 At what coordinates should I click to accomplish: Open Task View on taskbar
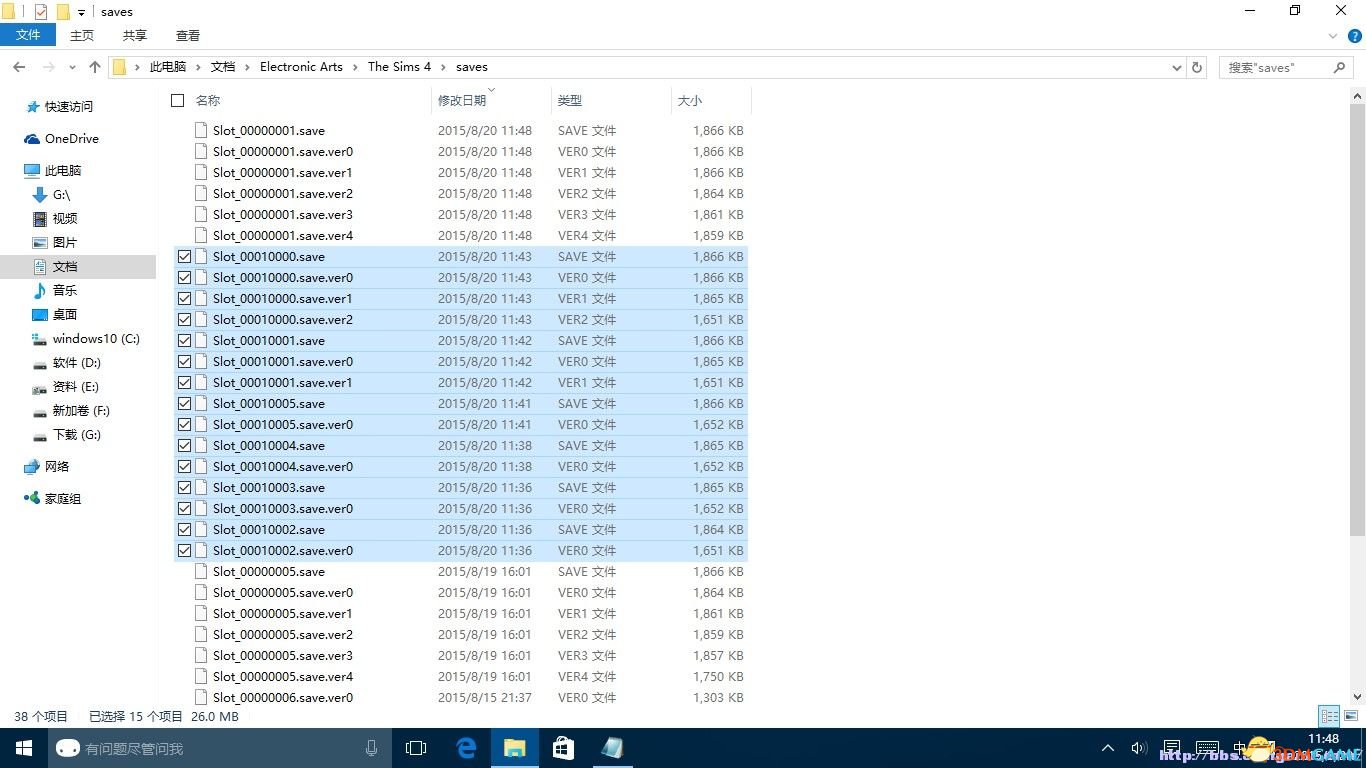tap(416, 748)
